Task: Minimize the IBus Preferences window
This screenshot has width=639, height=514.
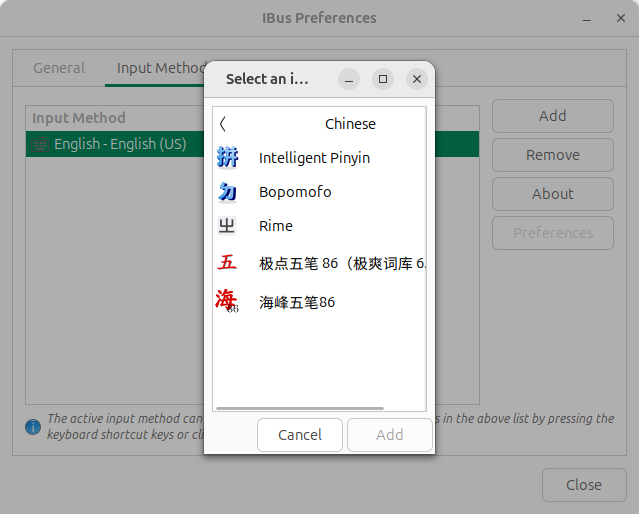Action: 587,19
